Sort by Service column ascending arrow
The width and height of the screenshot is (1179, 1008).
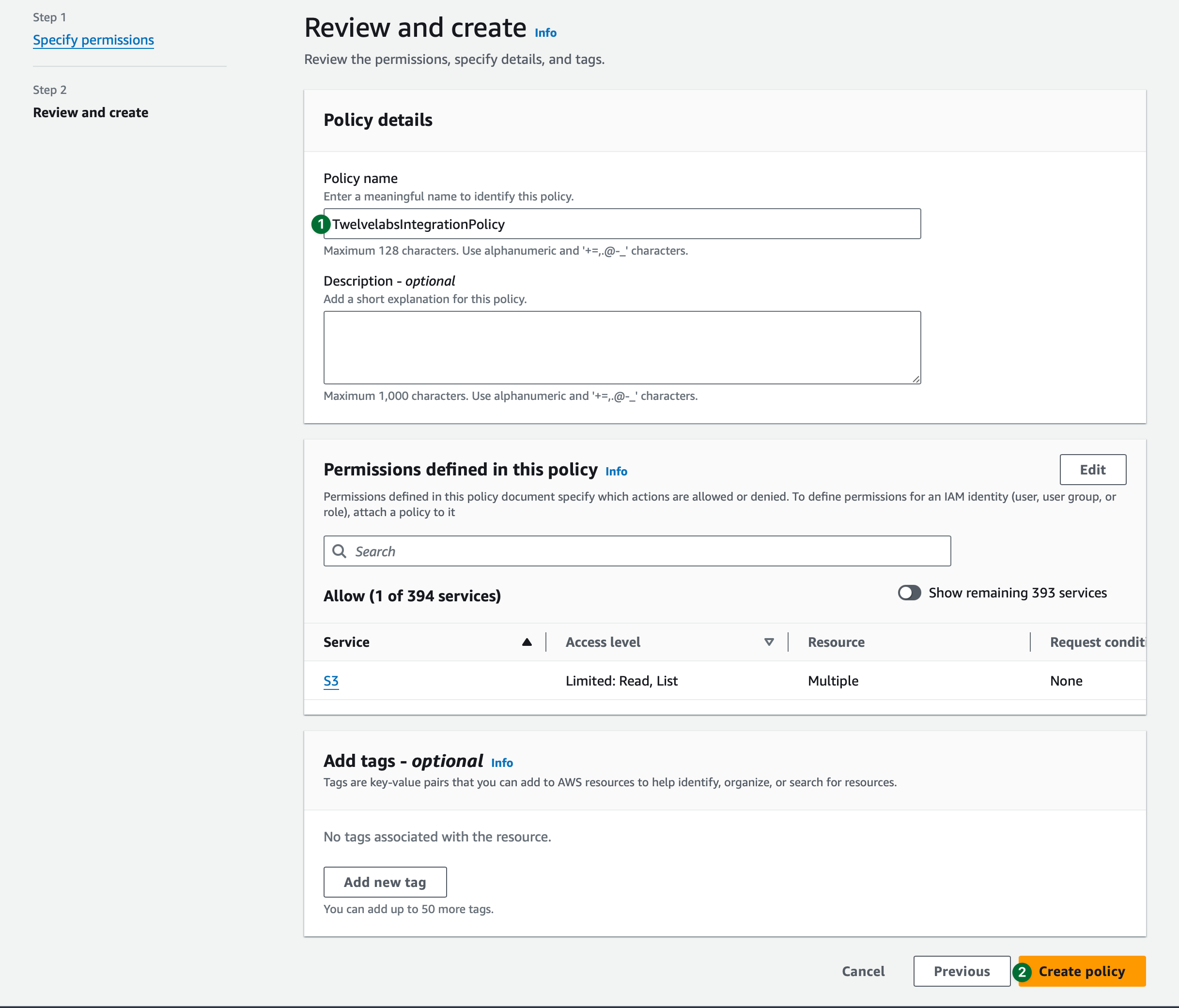(527, 642)
